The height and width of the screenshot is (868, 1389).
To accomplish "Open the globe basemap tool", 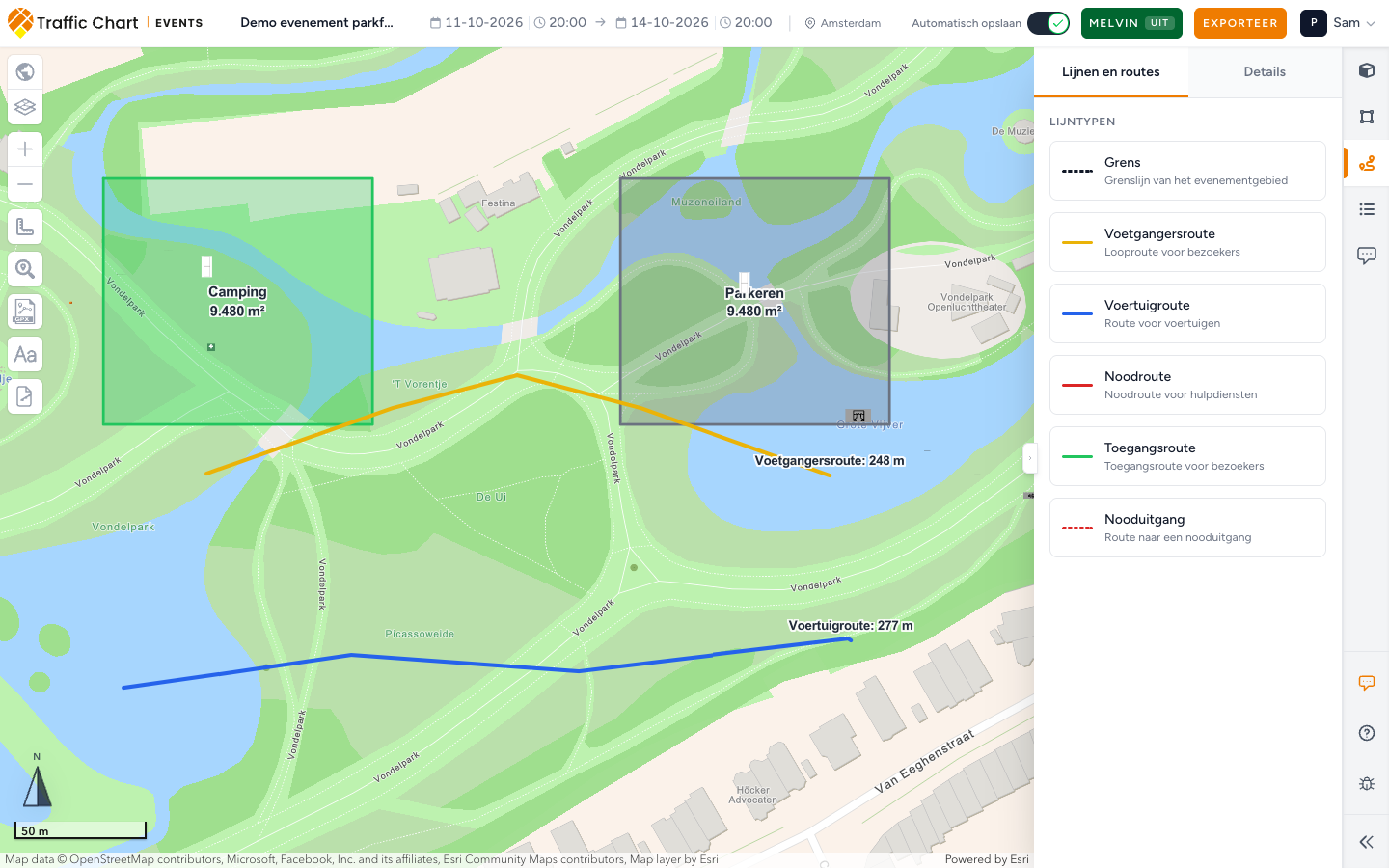I will [x=25, y=71].
